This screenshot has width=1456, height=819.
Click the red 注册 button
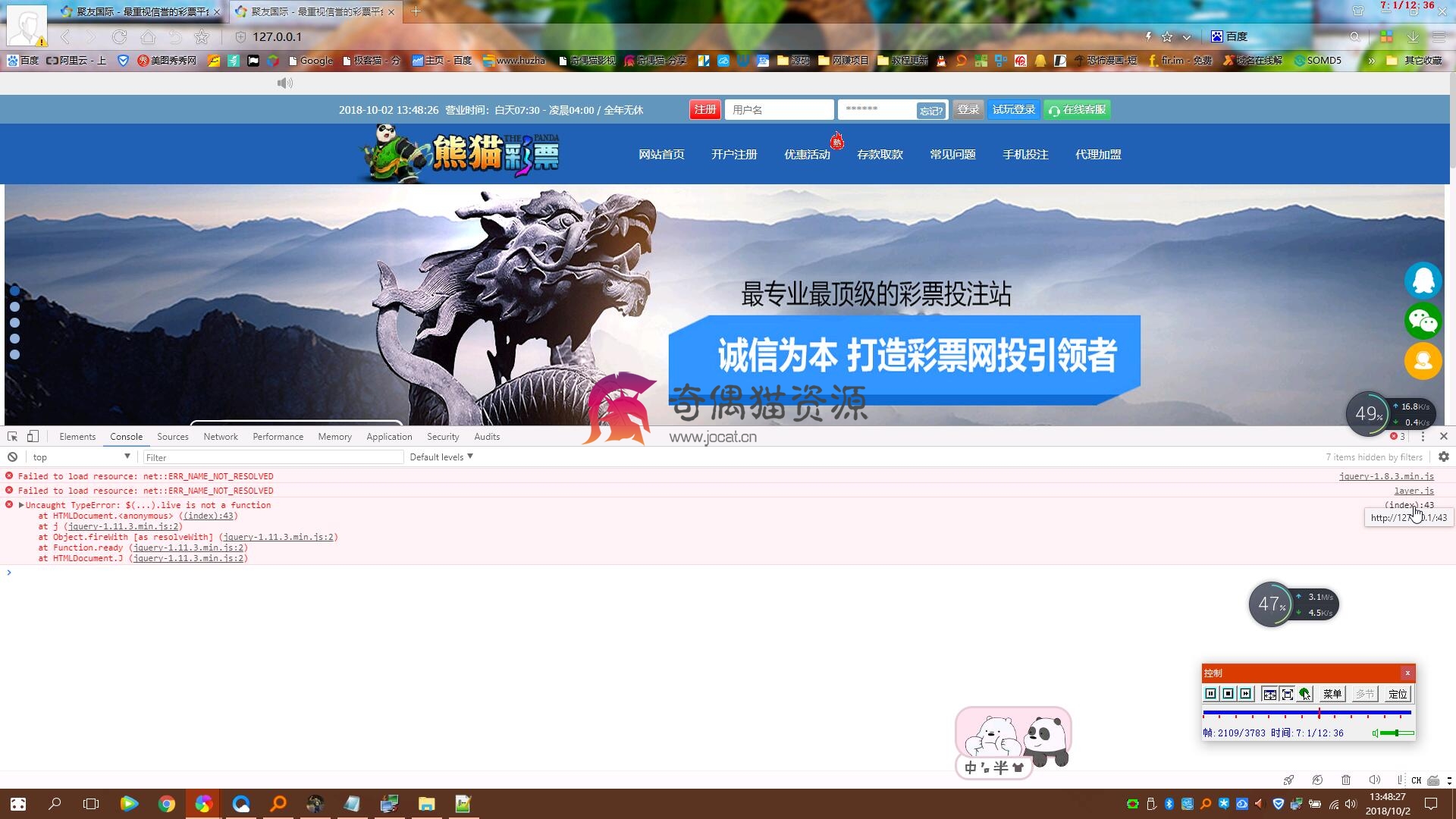[705, 109]
